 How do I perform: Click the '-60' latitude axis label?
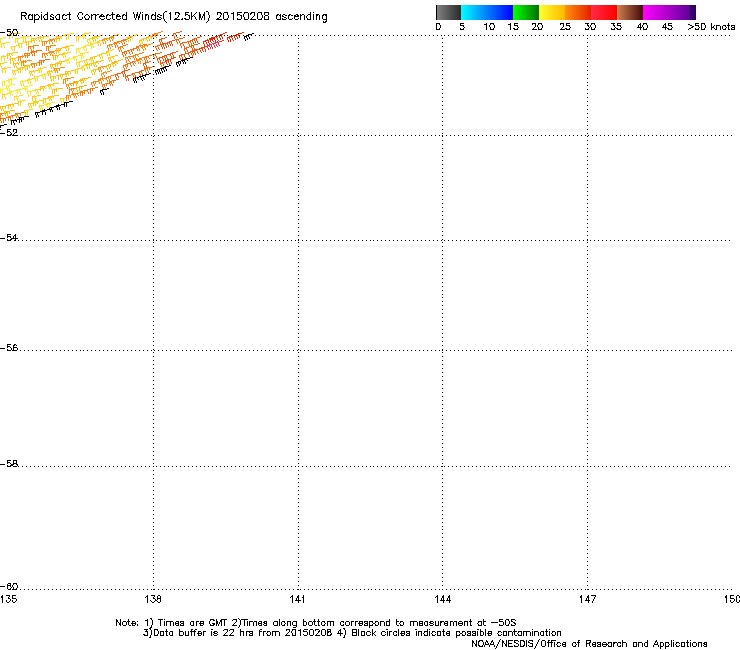9,587
